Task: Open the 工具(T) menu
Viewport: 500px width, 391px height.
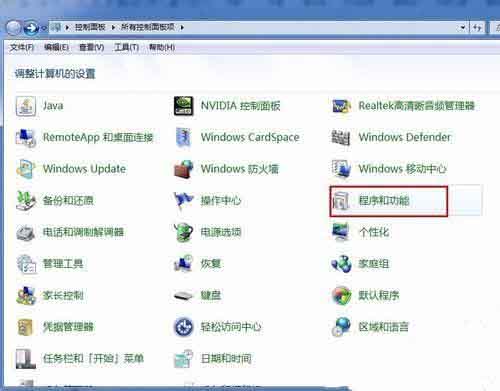Action: pyautogui.click(x=126, y=47)
